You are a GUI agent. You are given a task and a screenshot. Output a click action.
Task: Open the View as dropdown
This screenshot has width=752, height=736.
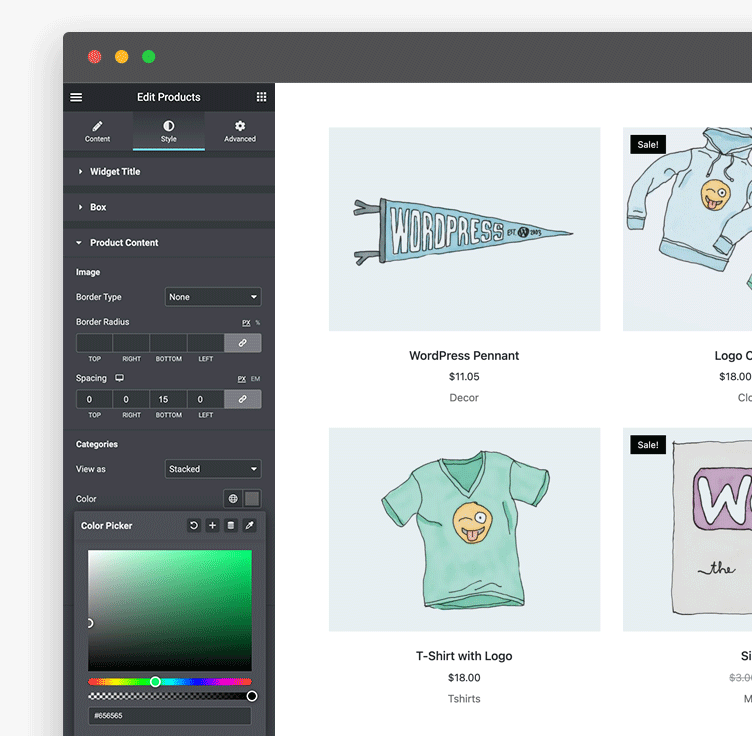(213, 469)
